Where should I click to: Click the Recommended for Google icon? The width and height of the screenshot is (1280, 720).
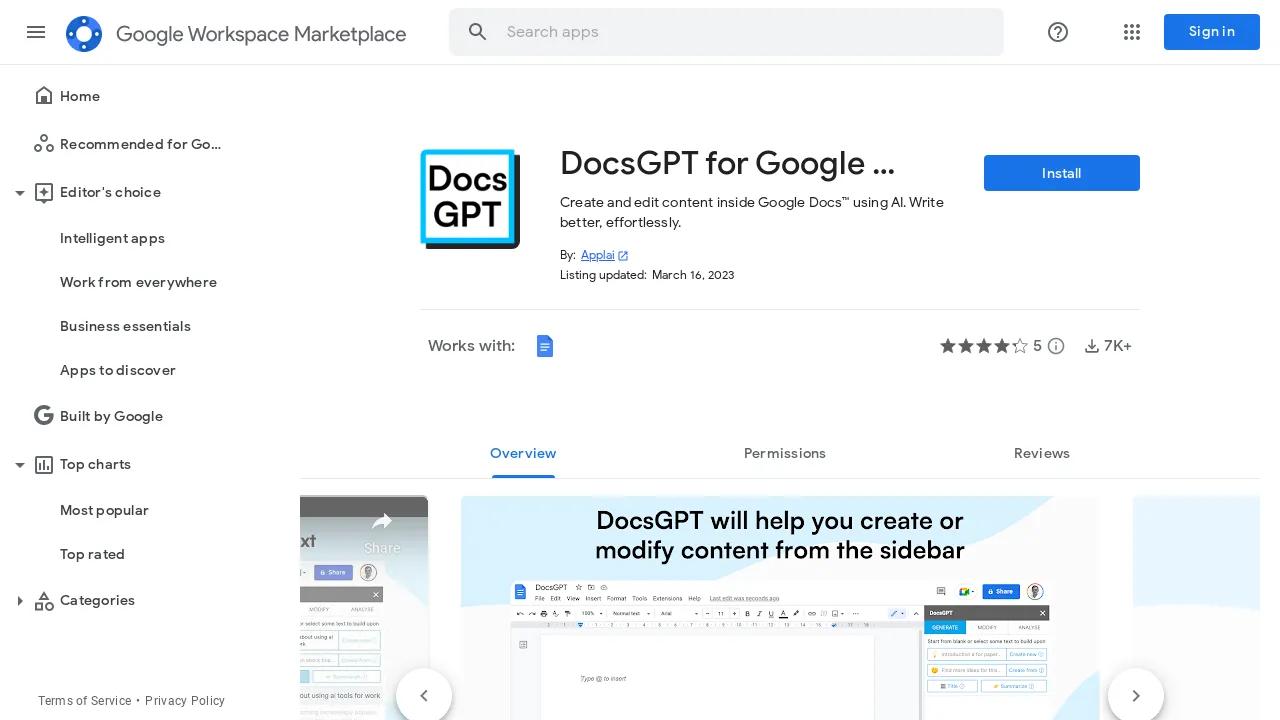(44, 144)
